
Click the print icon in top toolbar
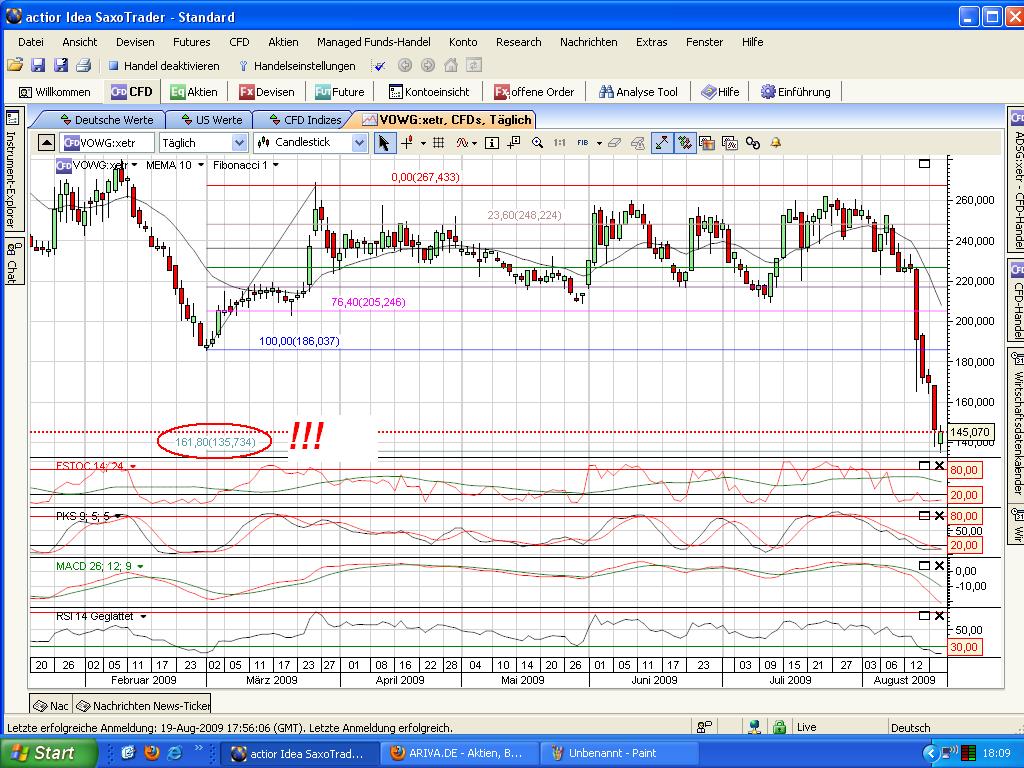pos(83,66)
